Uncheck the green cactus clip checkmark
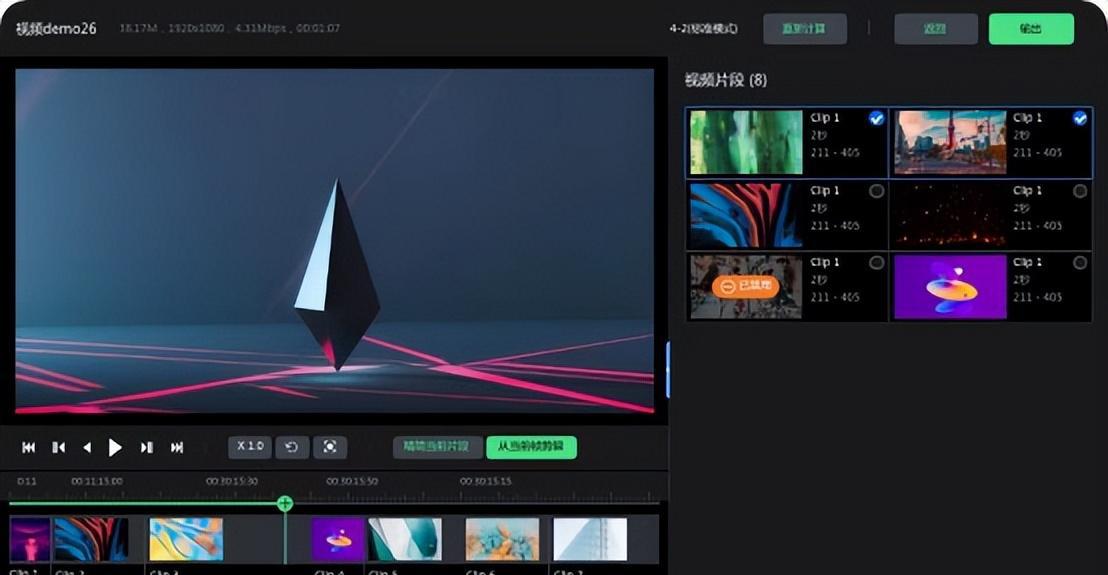1108x575 pixels. tap(876, 118)
